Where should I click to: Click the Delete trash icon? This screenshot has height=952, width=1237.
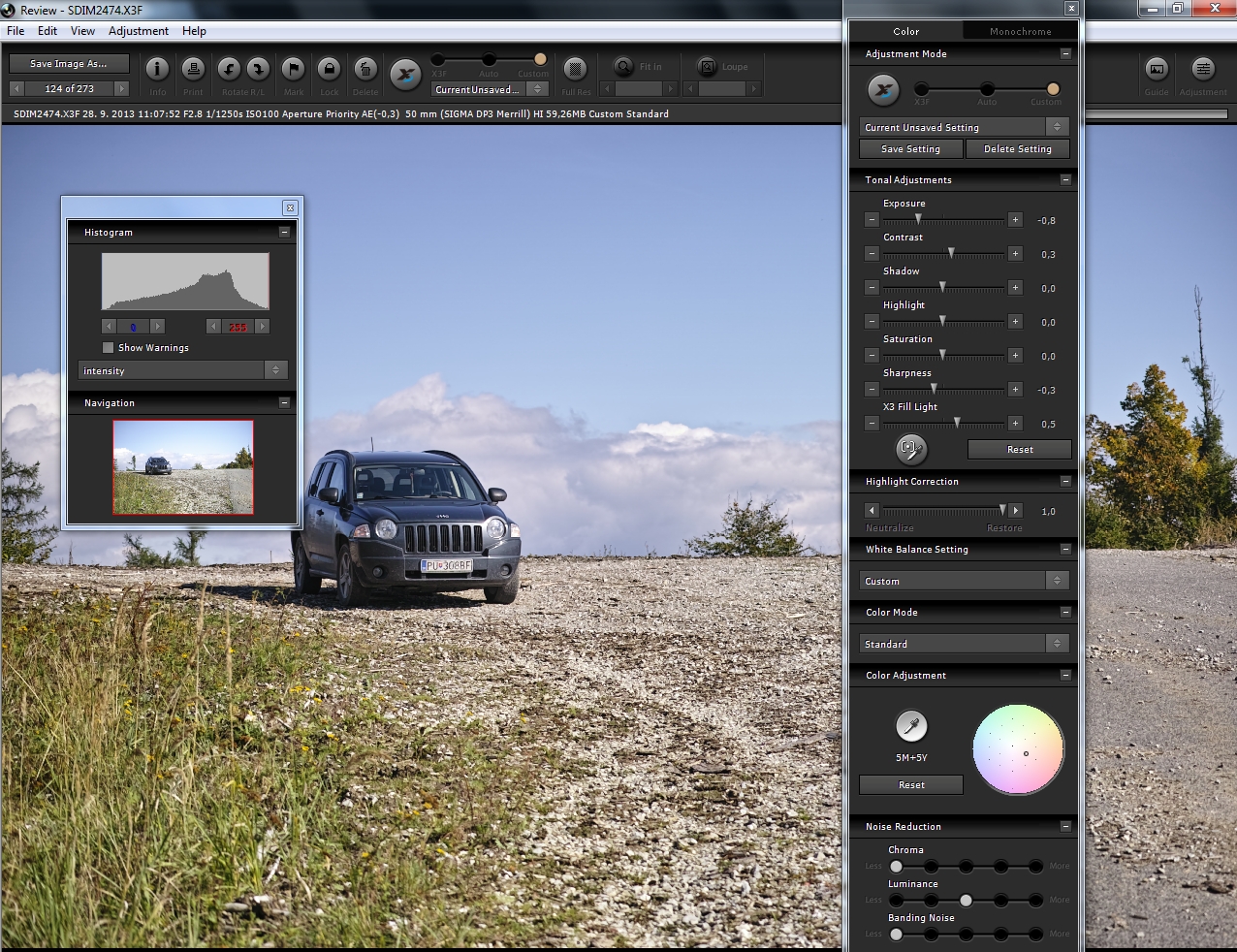365,70
